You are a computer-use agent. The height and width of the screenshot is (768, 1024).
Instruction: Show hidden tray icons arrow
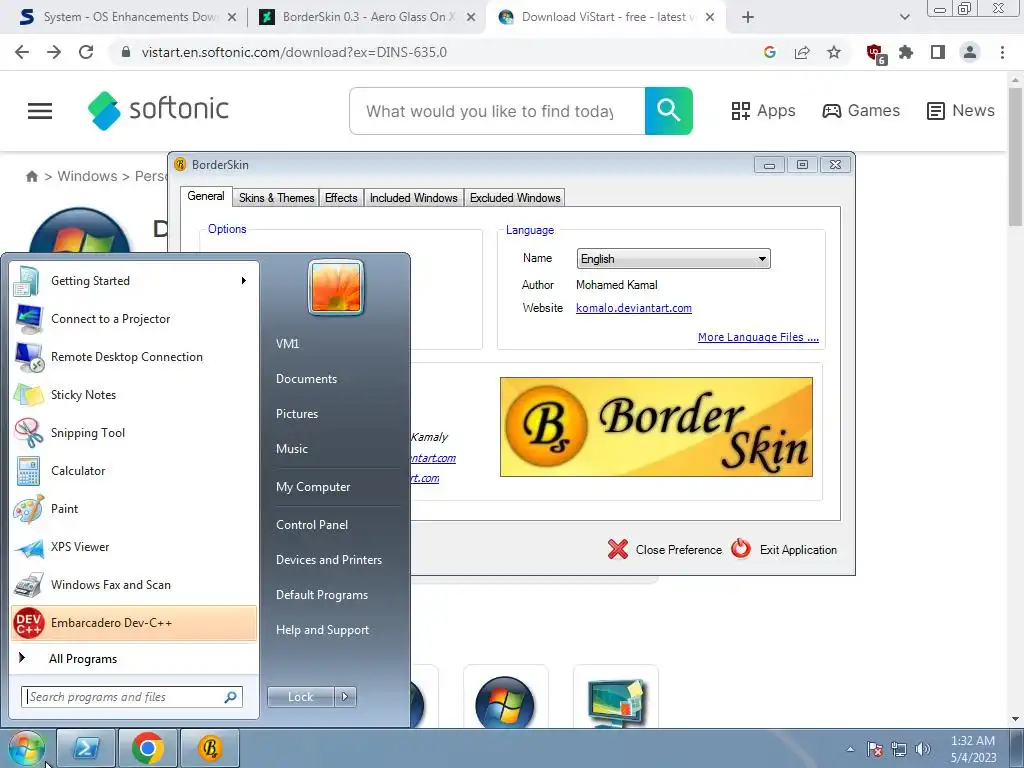pos(850,749)
